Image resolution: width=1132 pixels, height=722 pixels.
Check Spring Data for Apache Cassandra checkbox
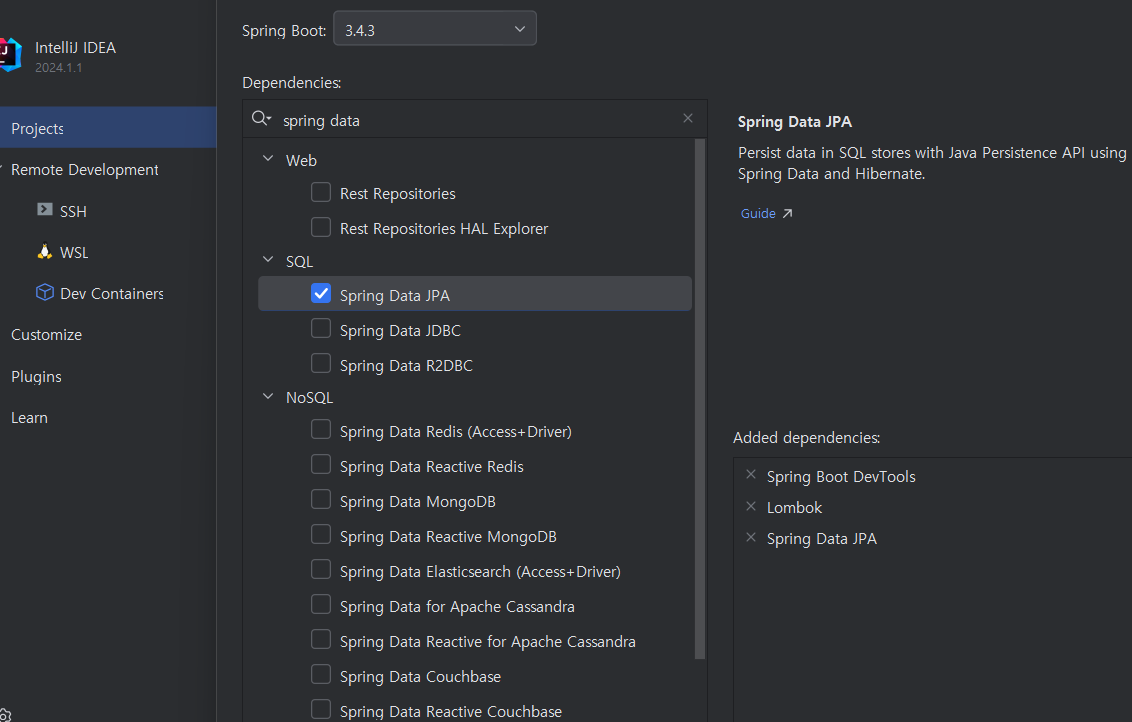click(x=321, y=604)
